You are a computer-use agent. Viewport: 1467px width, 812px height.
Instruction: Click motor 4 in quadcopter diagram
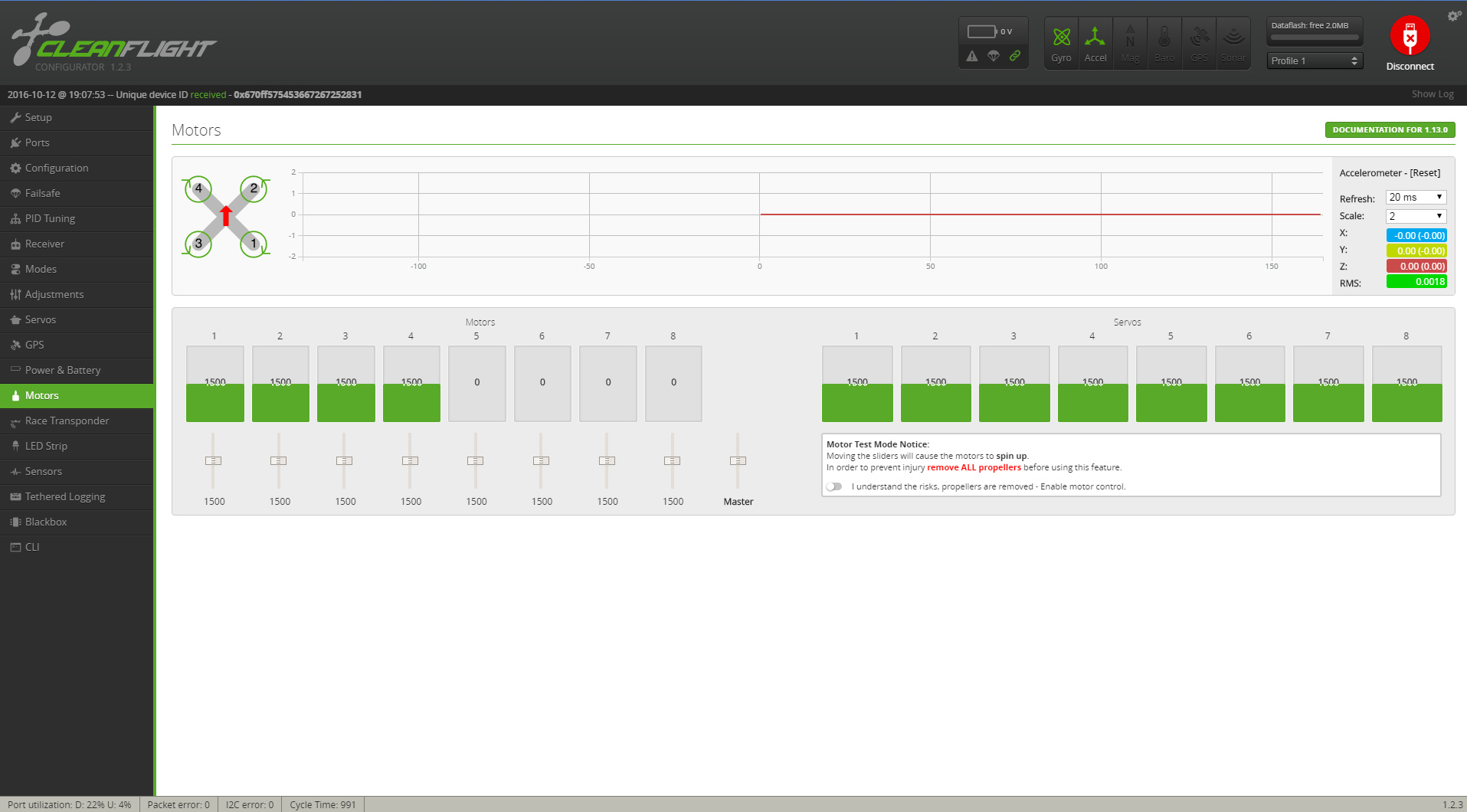[198, 188]
